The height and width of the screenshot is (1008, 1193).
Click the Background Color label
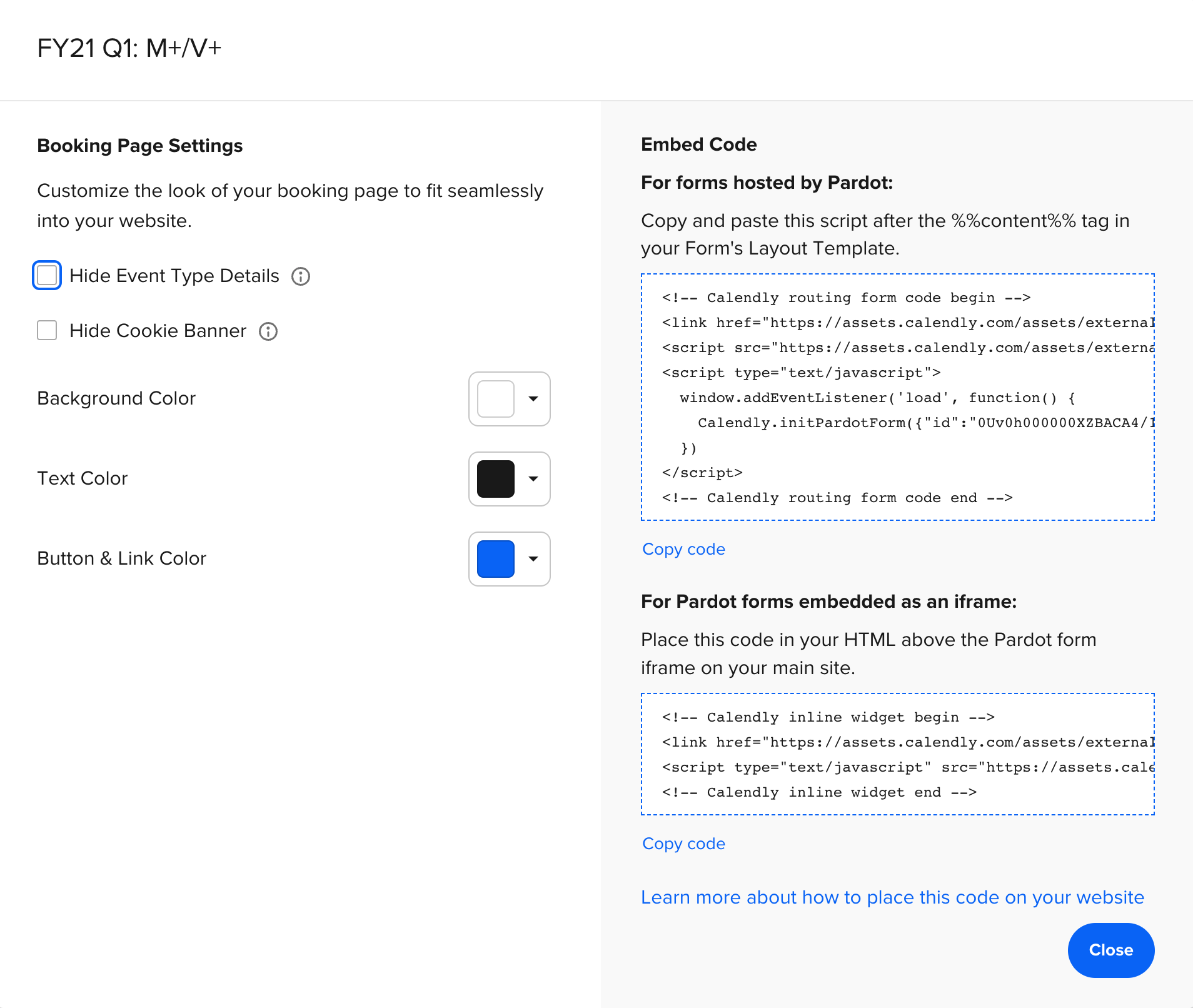coord(116,398)
